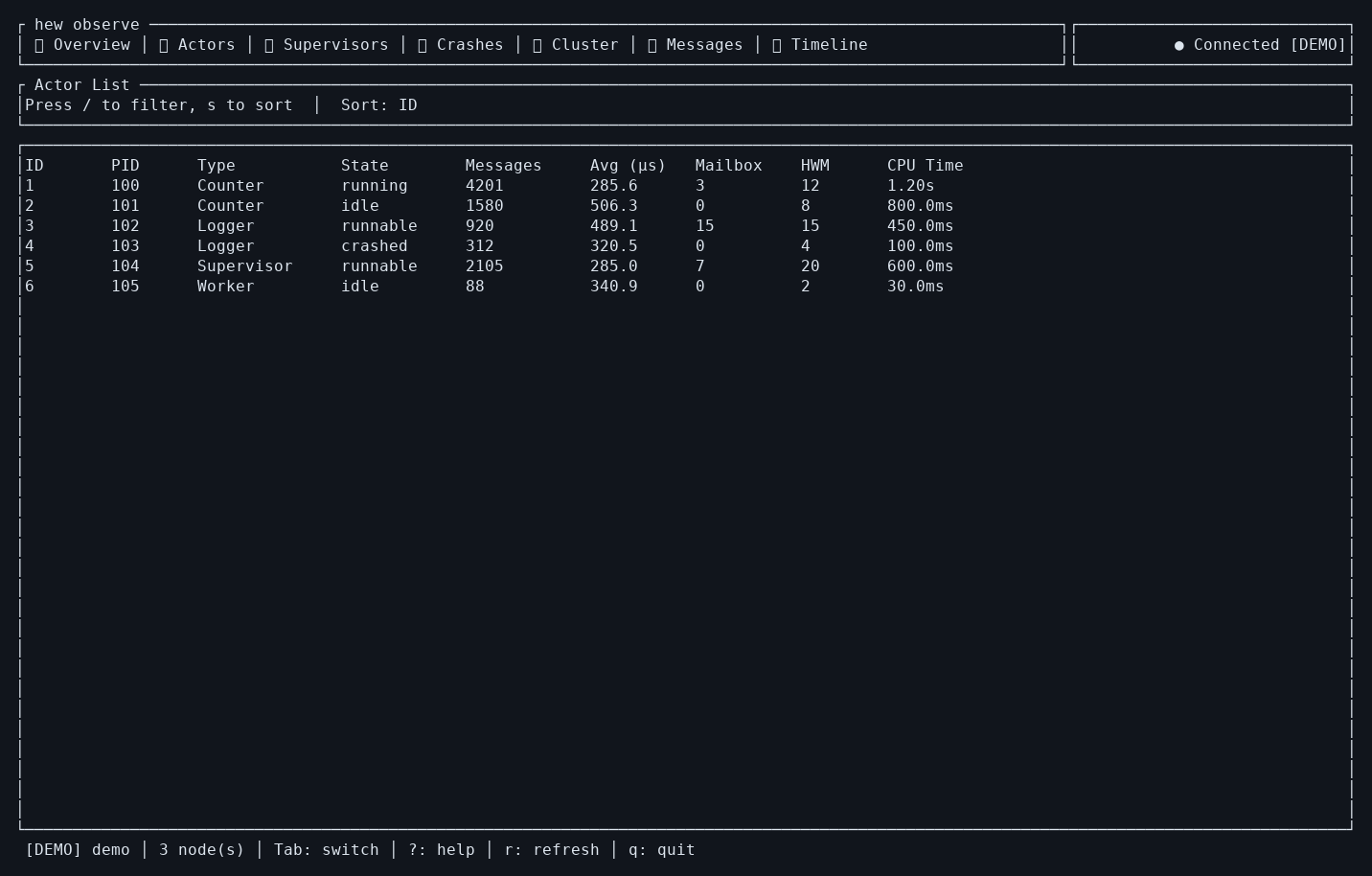Switch to the Overview tab

[x=82, y=45]
